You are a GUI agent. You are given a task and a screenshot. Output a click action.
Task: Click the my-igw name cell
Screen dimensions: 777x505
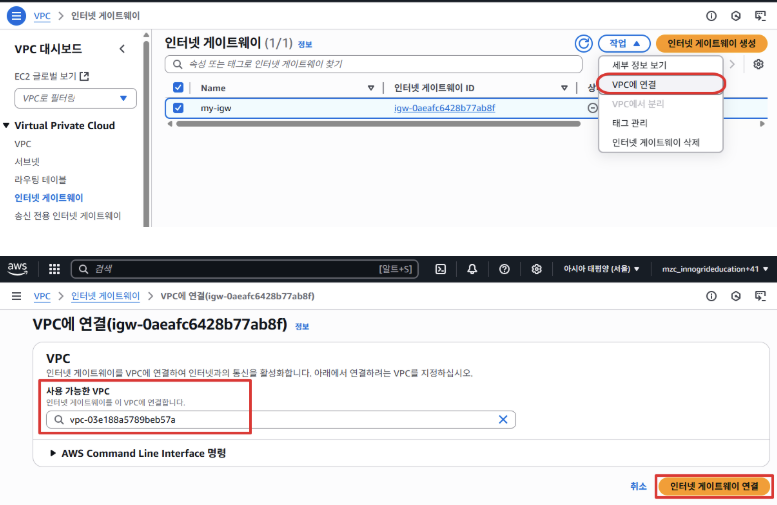tap(216, 108)
